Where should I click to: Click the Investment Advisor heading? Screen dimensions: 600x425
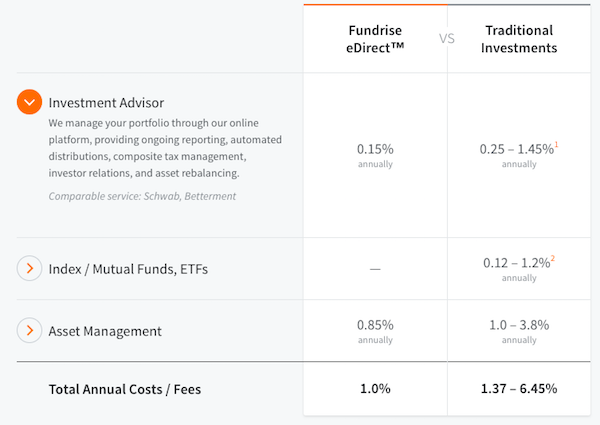point(106,102)
